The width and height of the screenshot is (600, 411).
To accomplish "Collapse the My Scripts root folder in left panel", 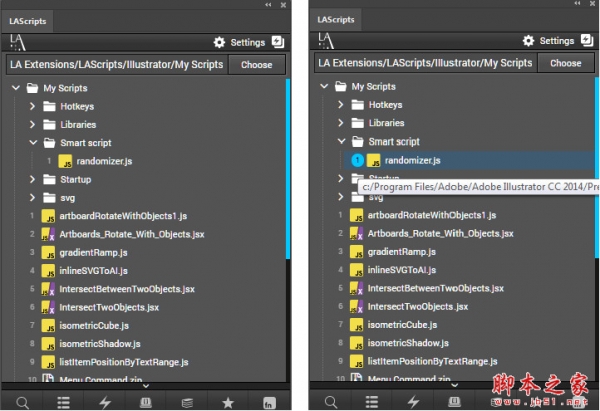I will 16,87.
